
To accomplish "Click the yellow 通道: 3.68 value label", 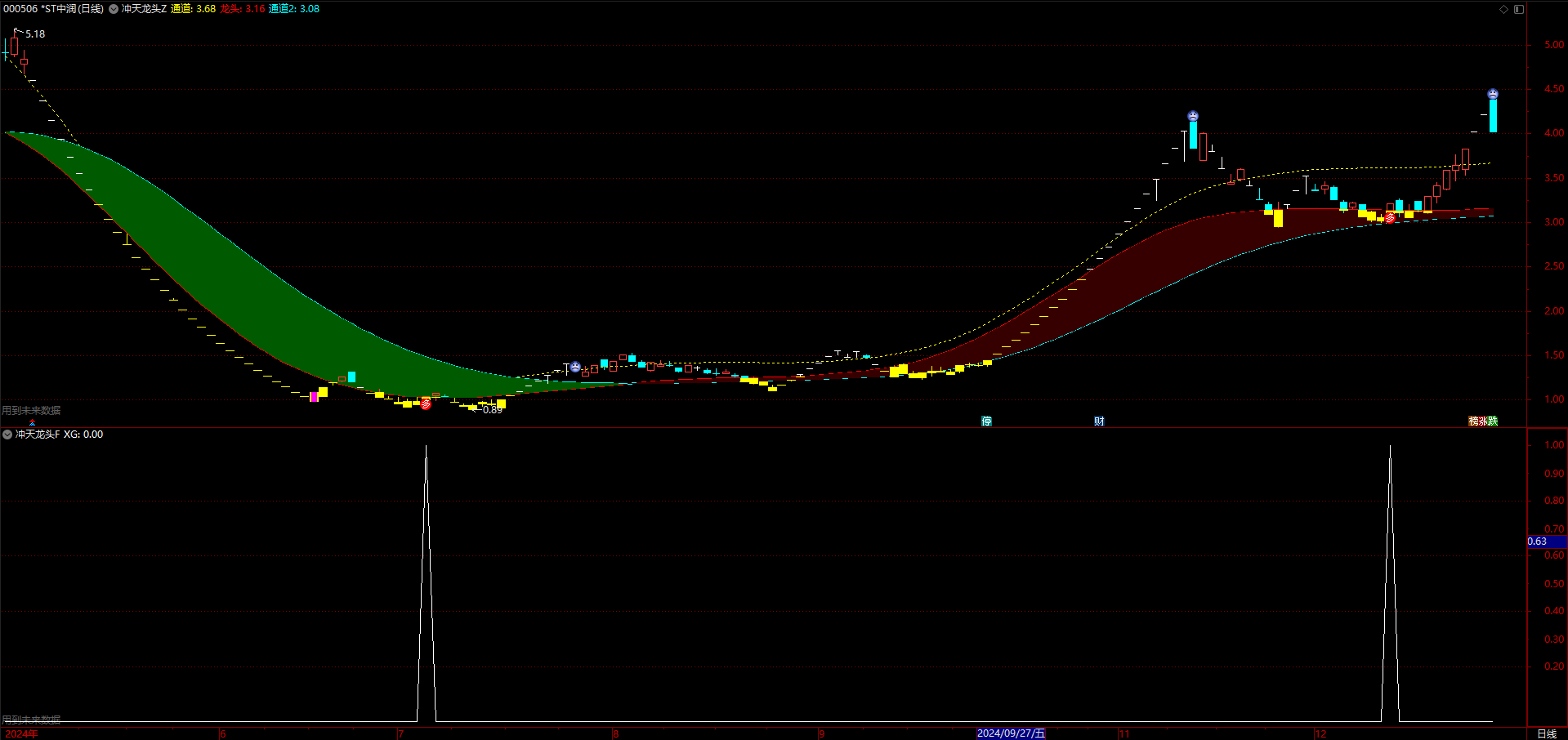I will [193, 9].
